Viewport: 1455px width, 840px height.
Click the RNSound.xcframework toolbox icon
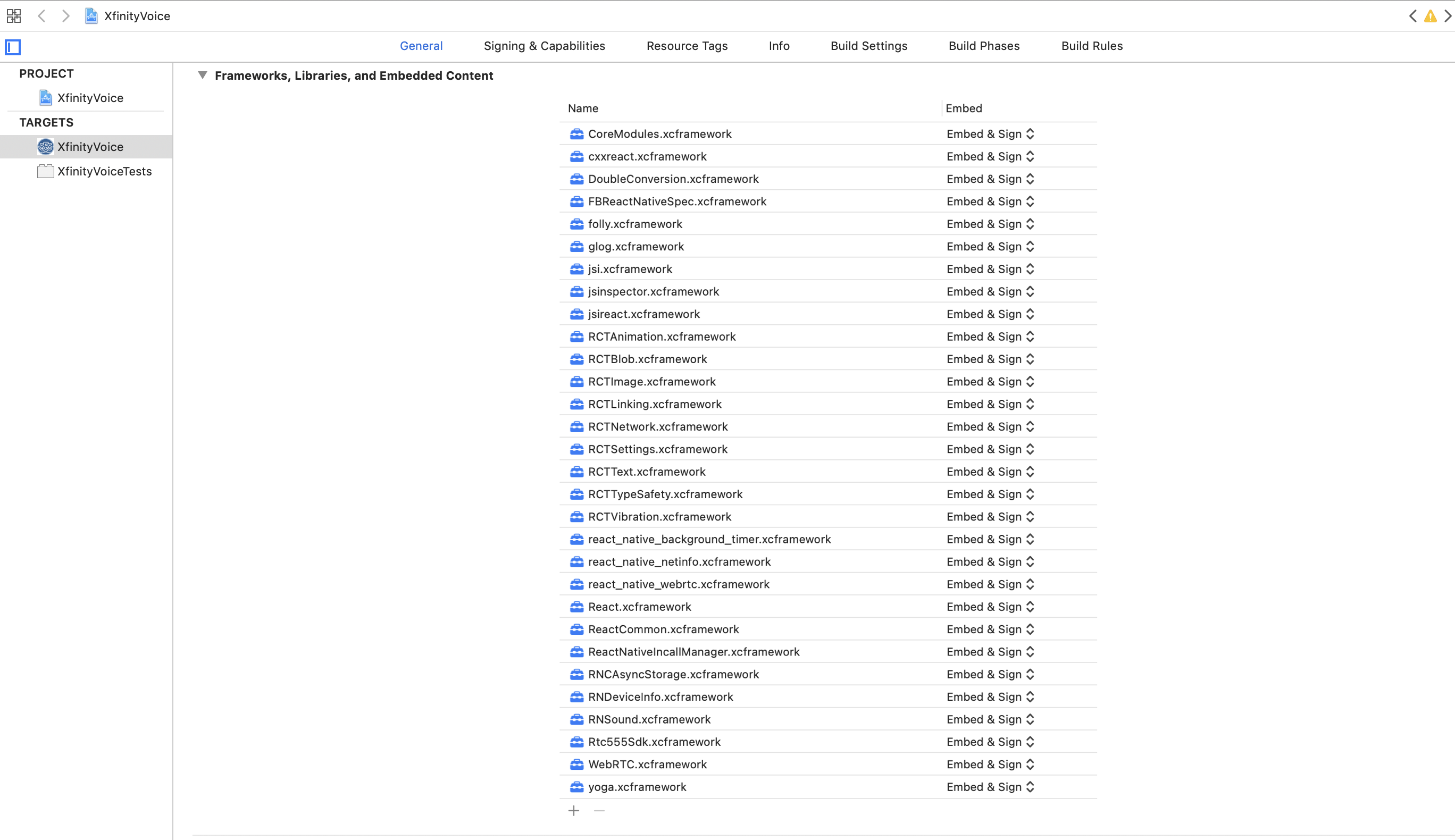pyautogui.click(x=576, y=719)
